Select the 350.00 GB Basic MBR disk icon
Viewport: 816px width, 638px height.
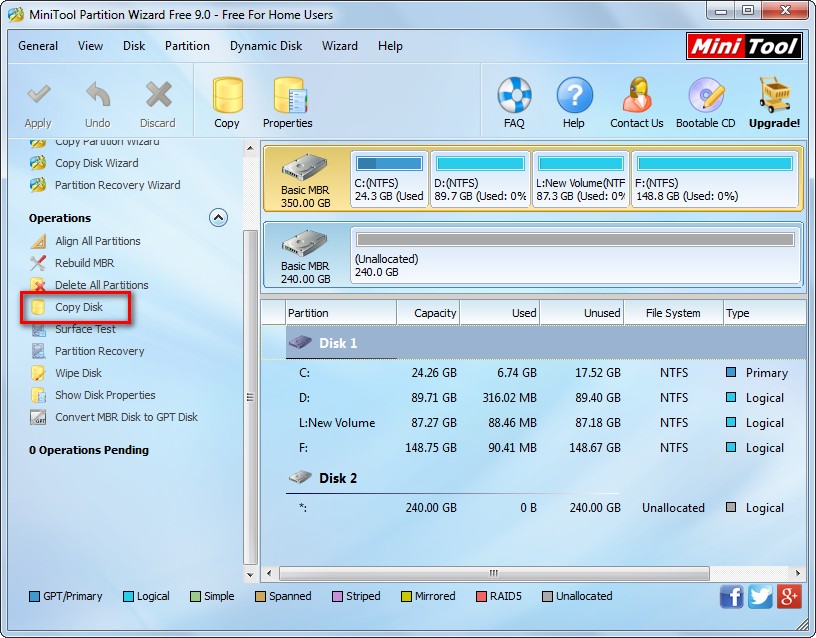coord(305,167)
